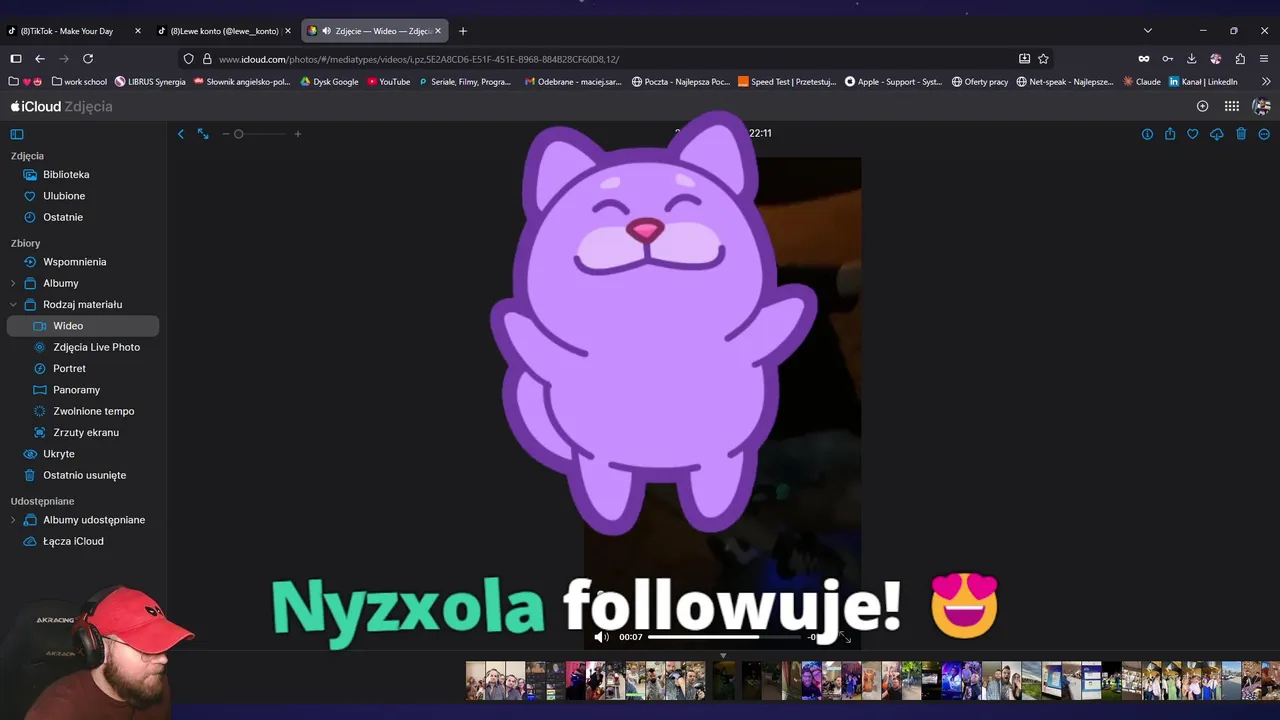This screenshot has height=720, width=1280.
Task: Expand the Albumy udostępniane chevron
Action: click(x=13, y=520)
